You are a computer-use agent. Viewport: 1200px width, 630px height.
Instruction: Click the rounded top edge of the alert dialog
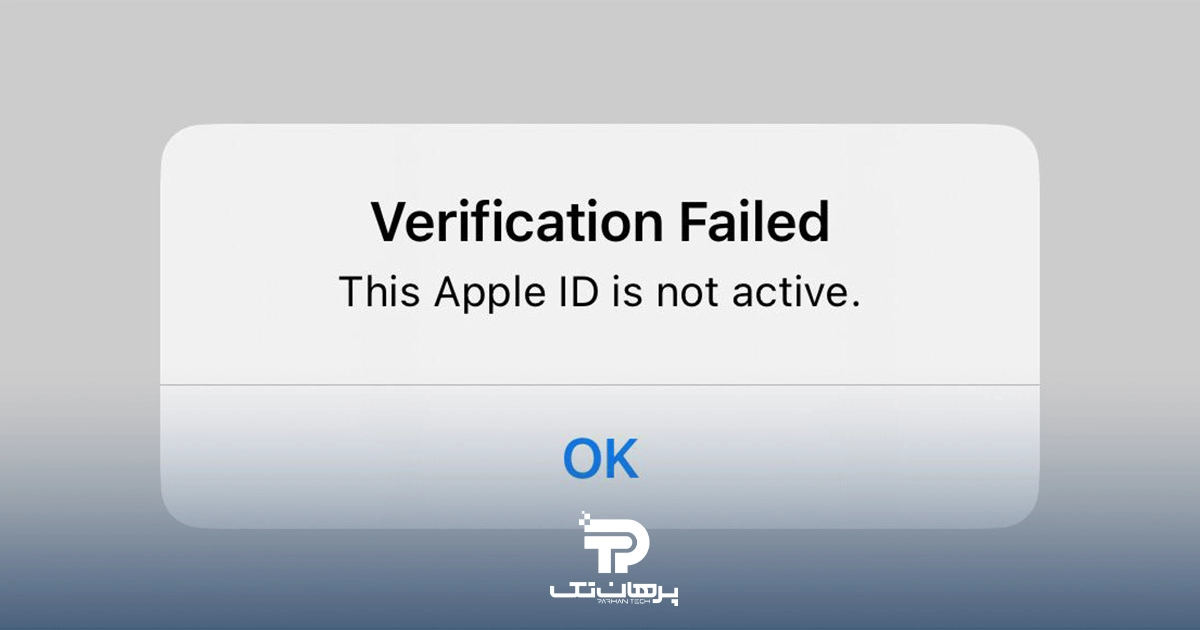tap(600, 125)
